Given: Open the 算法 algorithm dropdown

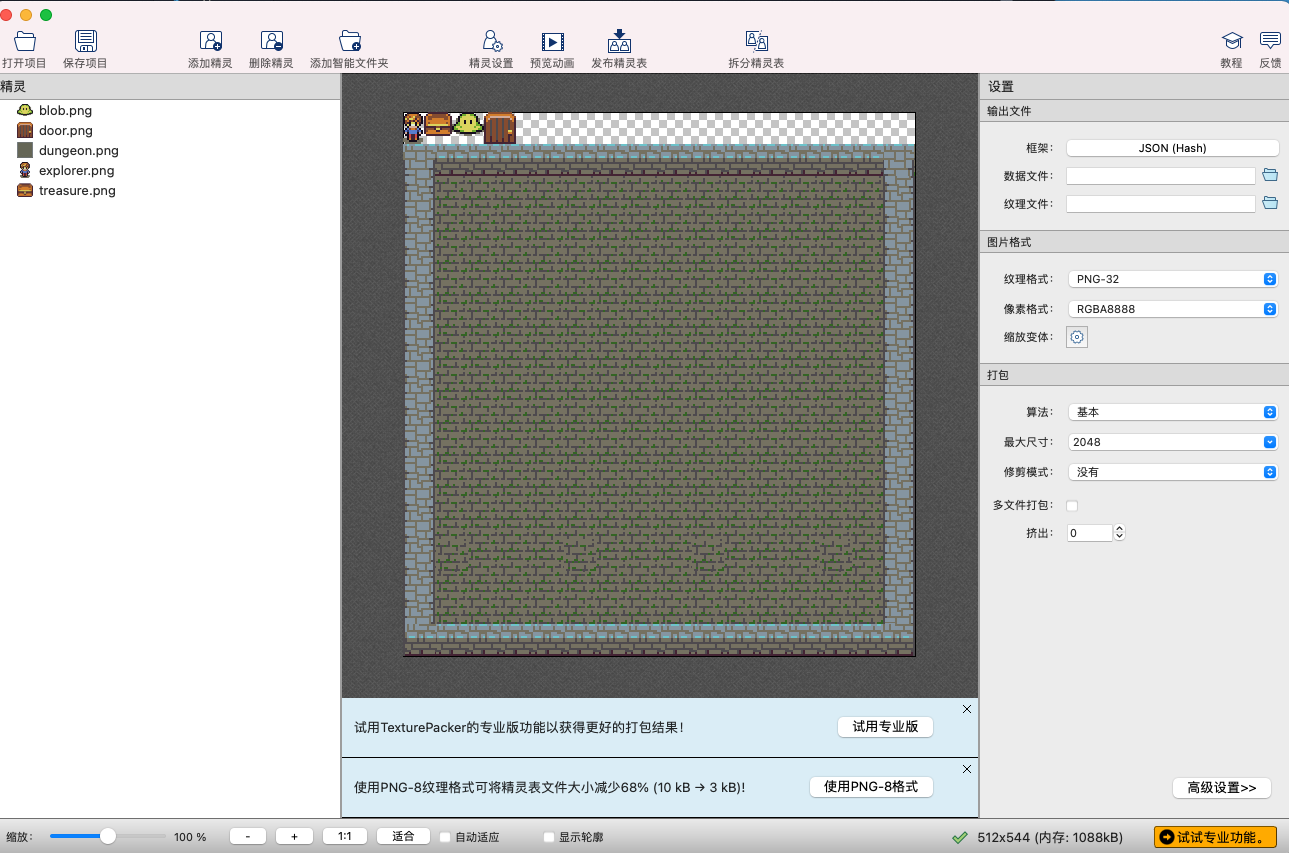Looking at the screenshot, I should [x=1172, y=412].
